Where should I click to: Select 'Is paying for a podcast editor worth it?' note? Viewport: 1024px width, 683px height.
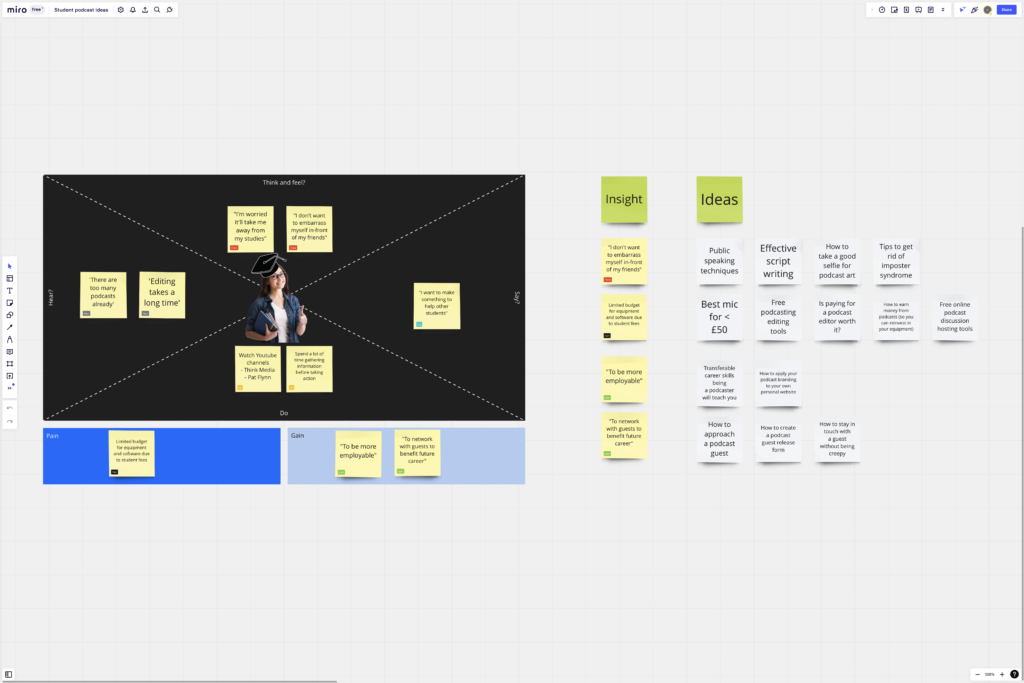coord(837,317)
